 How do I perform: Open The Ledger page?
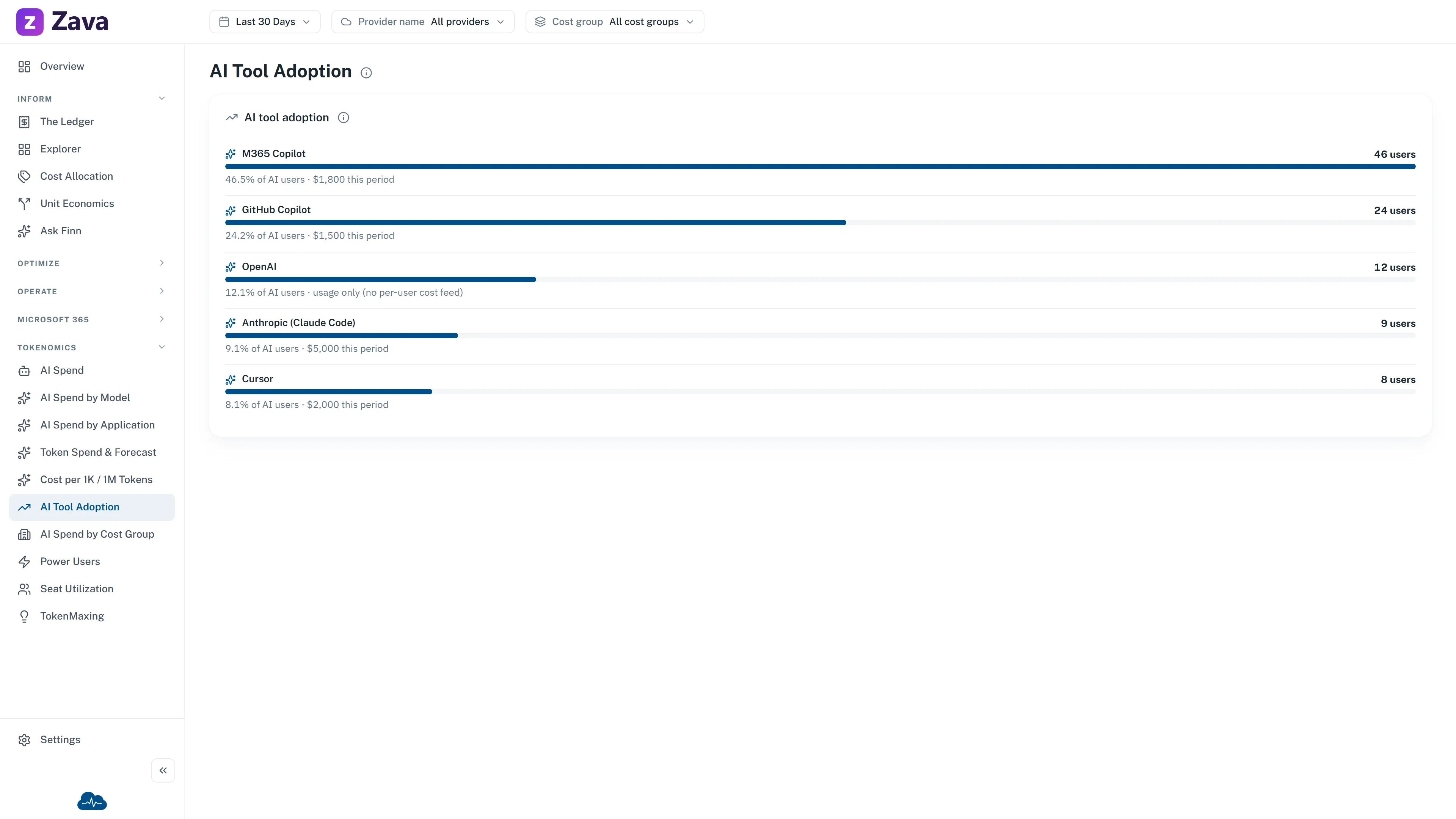pyautogui.click(x=92, y=122)
